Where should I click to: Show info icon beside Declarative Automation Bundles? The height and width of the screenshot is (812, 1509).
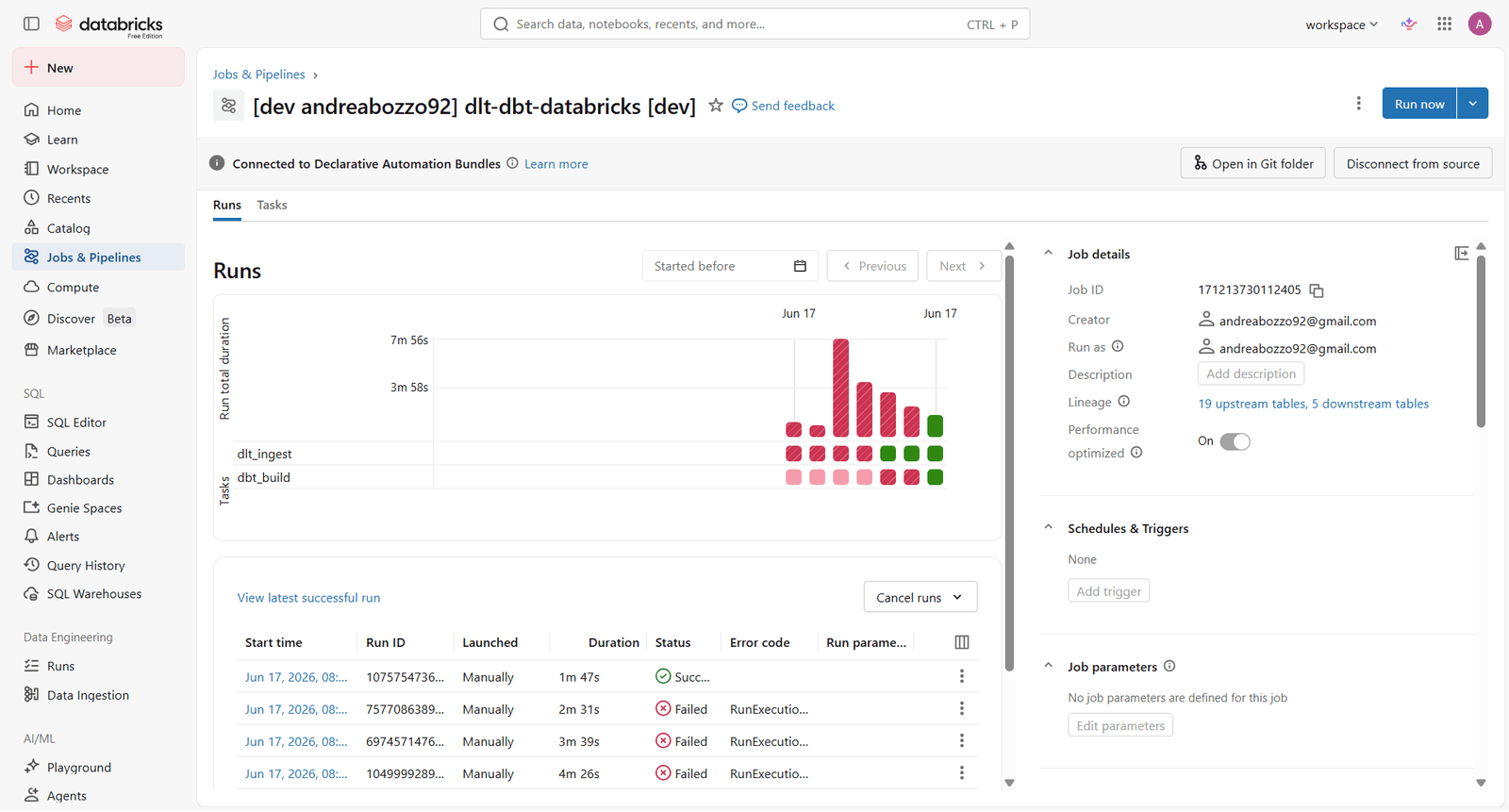pos(512,163)
